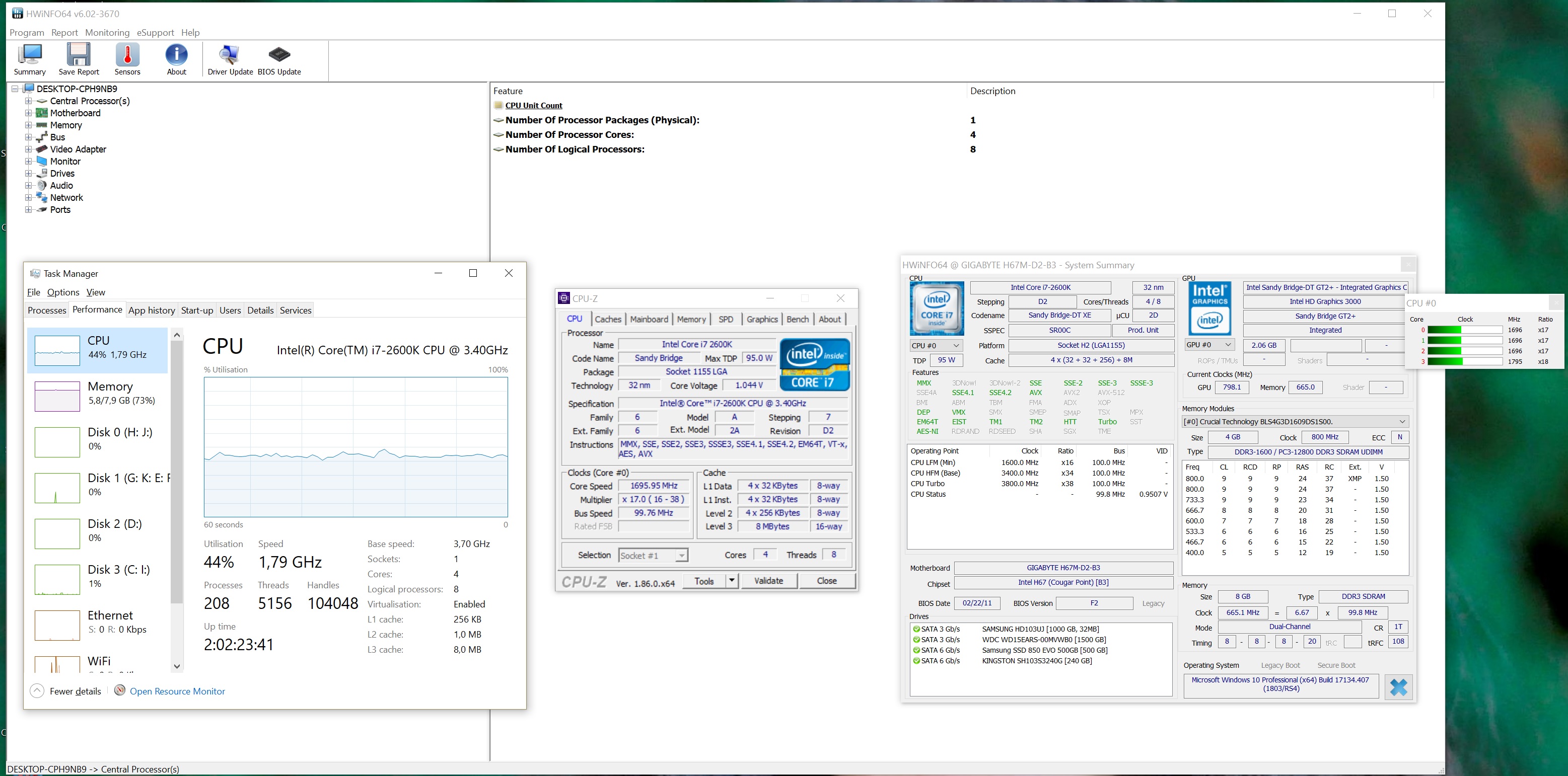Open the Tools dropdown arrow in CPU-Z
Image resolution: width=1568 pixels, height=776 pixels.
(x=732, y=581)
